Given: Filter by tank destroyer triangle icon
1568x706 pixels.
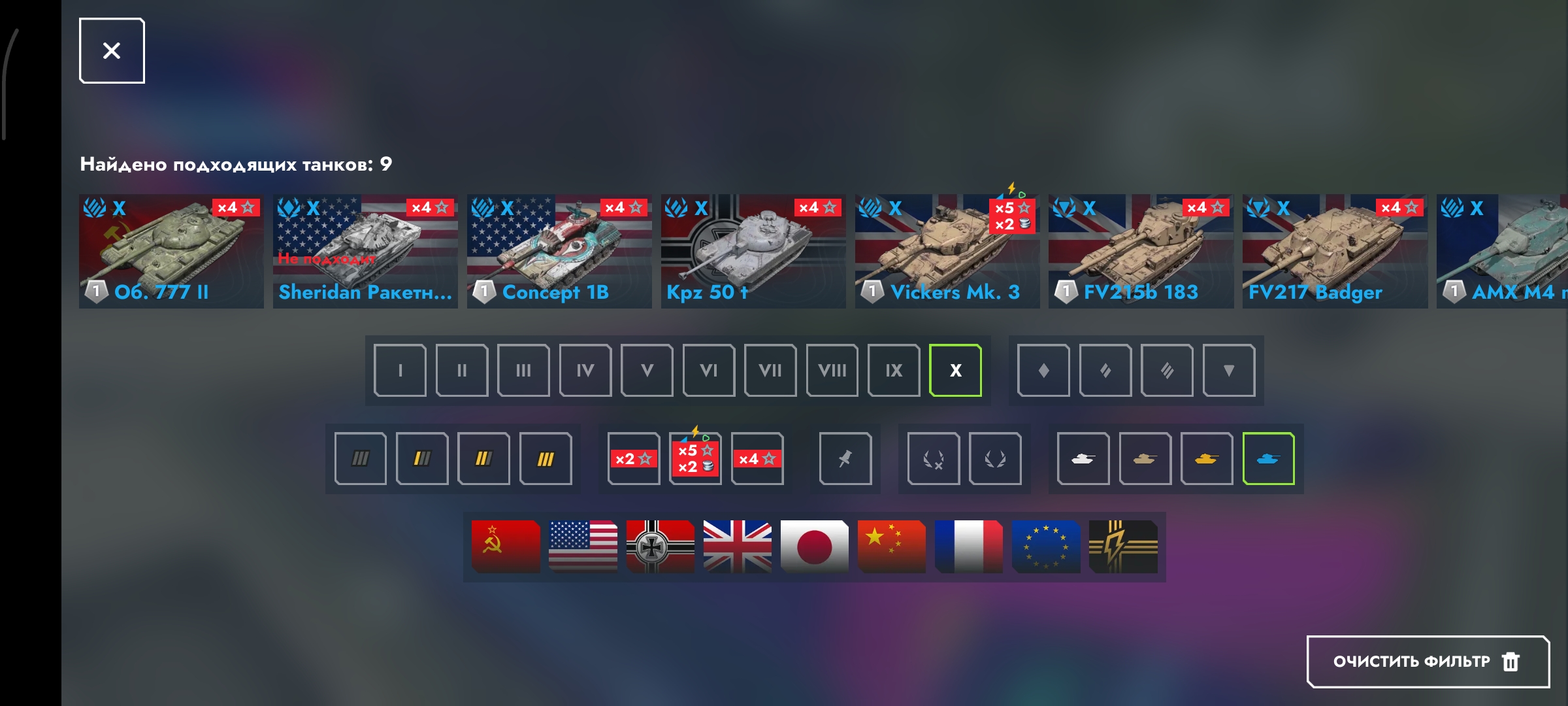Looking at the screenshot, I should pyautogui.click(x=1229, y=370).
